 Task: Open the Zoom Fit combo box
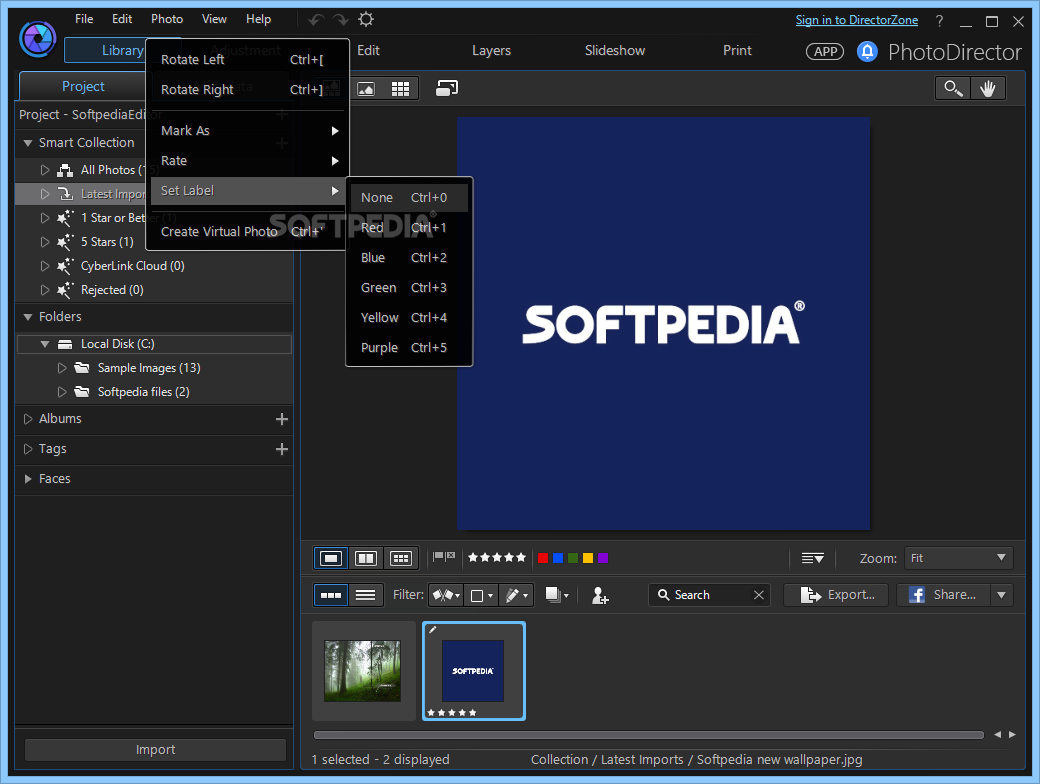coord(958,558)
